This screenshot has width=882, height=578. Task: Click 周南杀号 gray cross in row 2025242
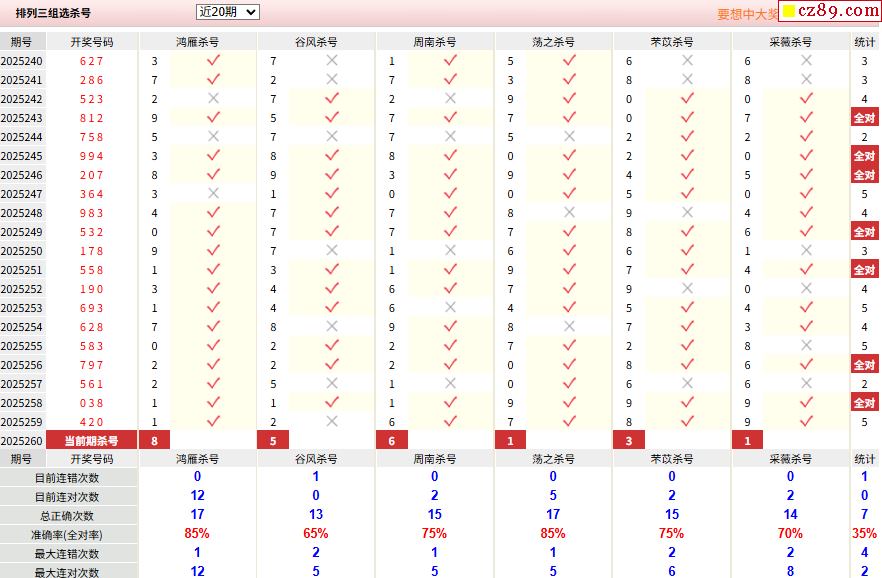(450, 98)
